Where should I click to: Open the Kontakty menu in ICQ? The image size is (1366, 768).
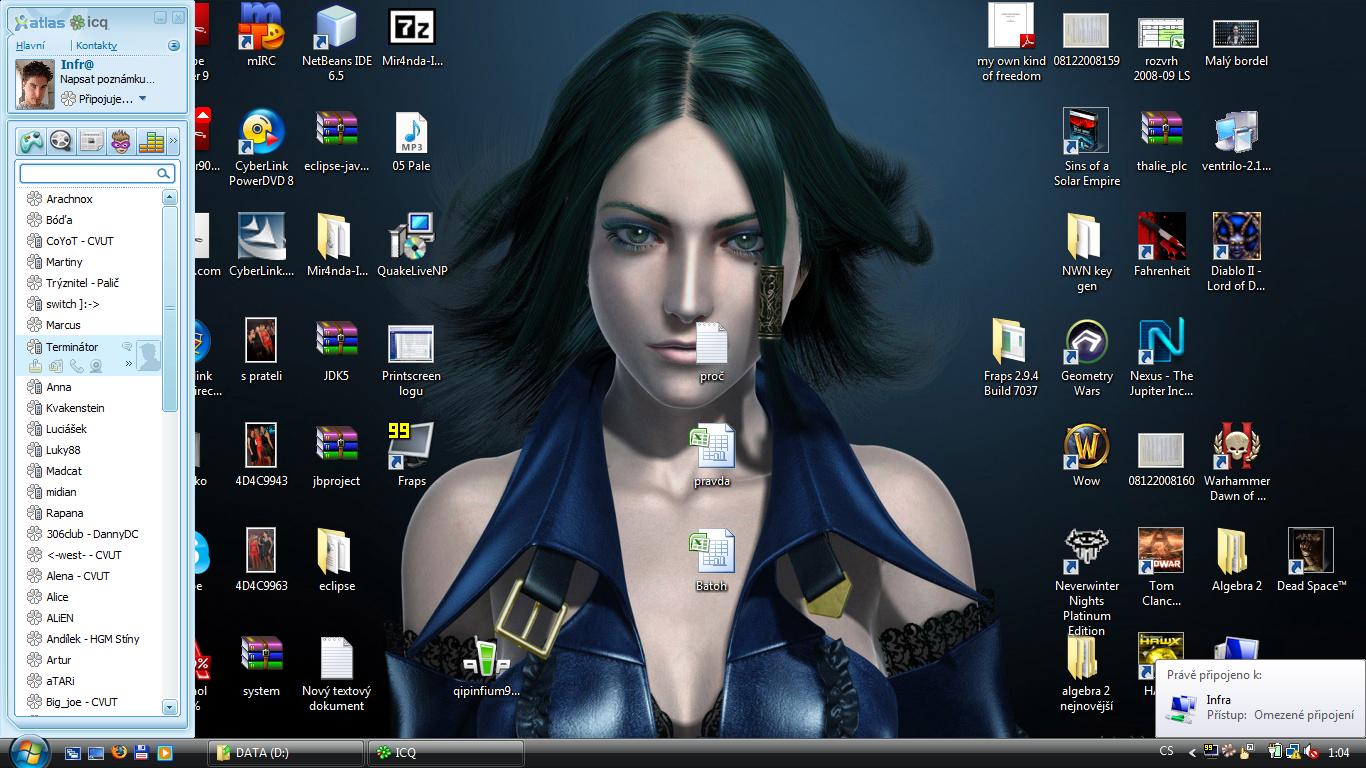96,46
